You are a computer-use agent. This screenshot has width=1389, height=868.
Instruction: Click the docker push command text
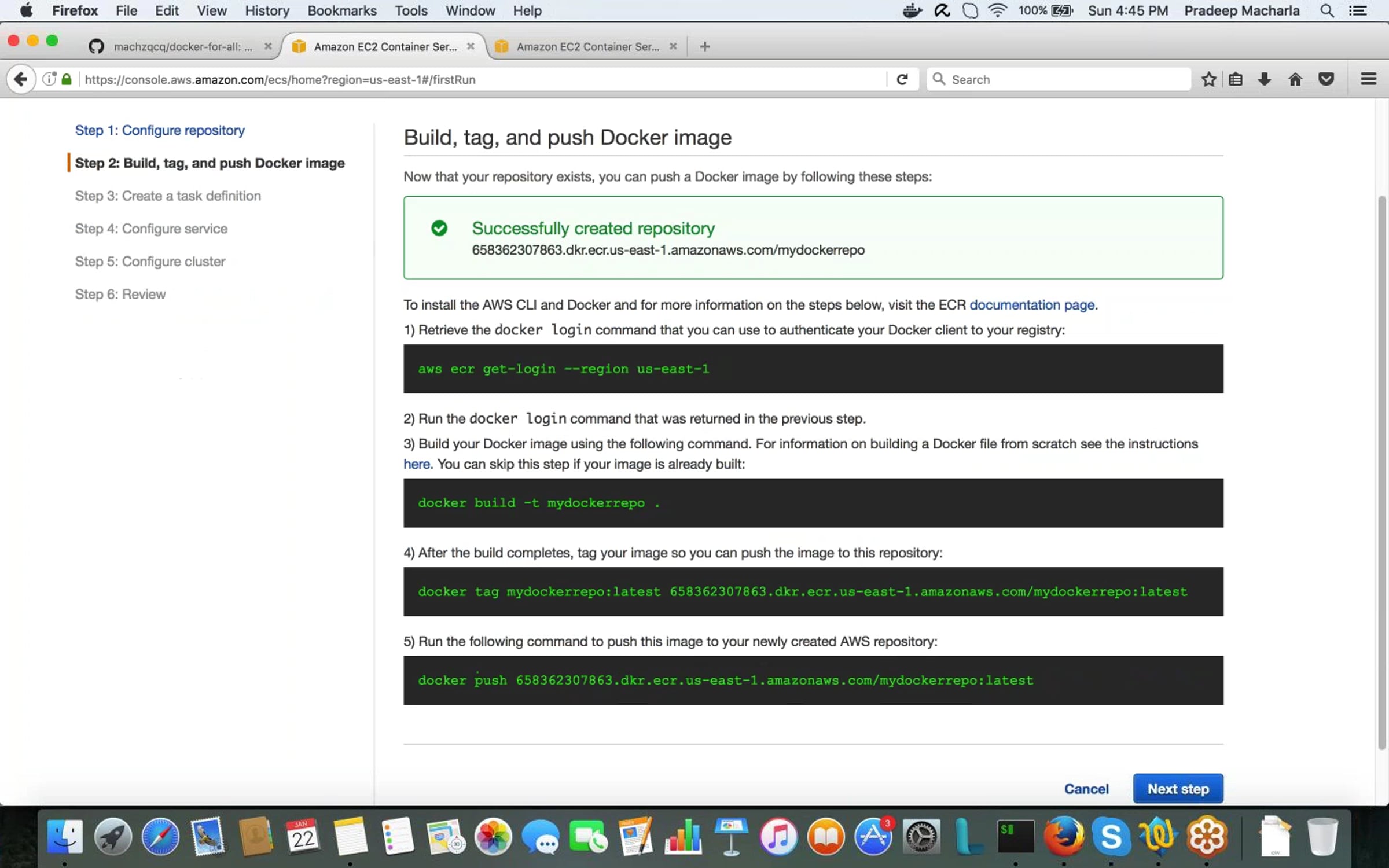tap(726, 681)
